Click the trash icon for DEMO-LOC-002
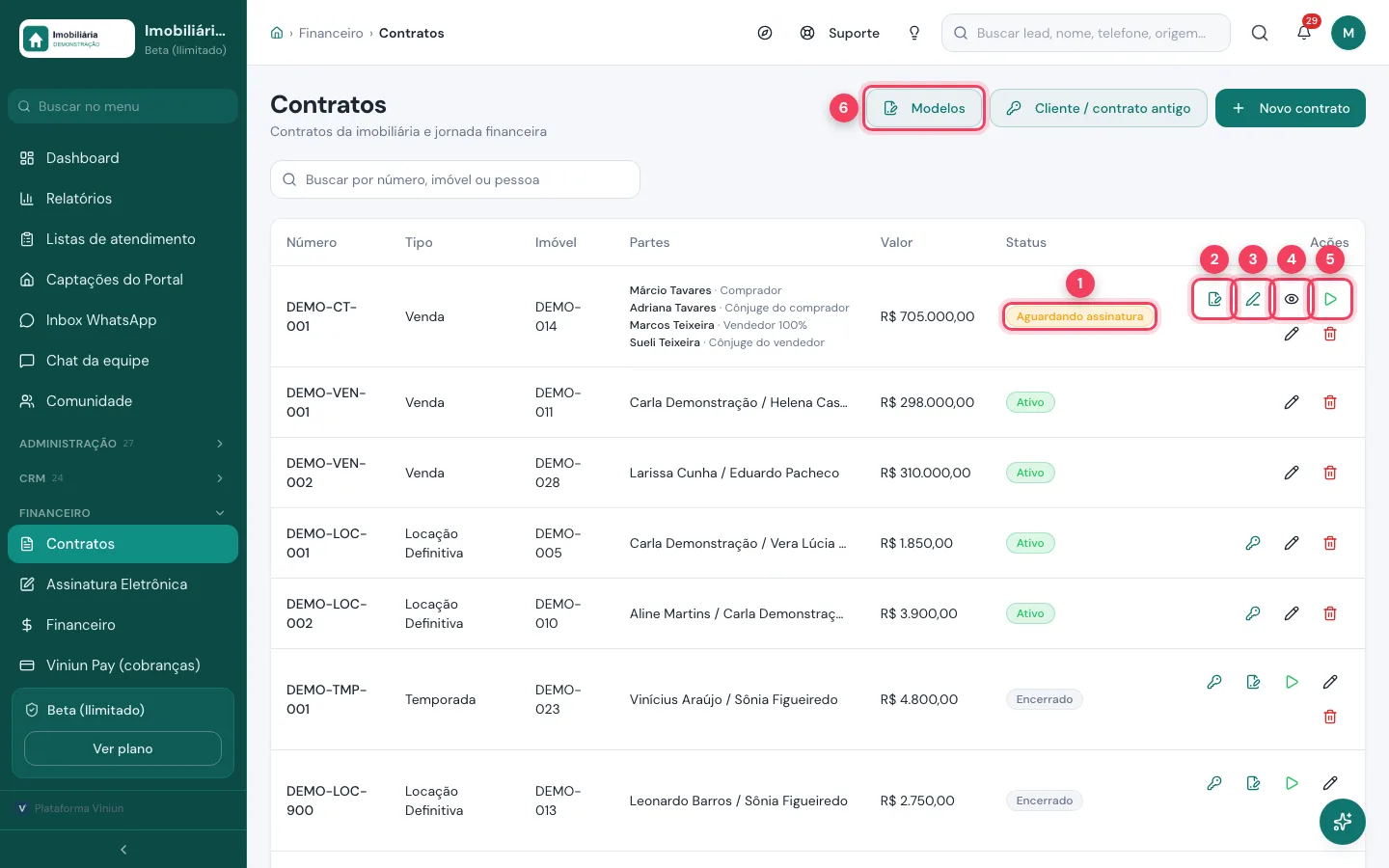The width and height of the screenshot is (1389, 868). pos(1330,613)
